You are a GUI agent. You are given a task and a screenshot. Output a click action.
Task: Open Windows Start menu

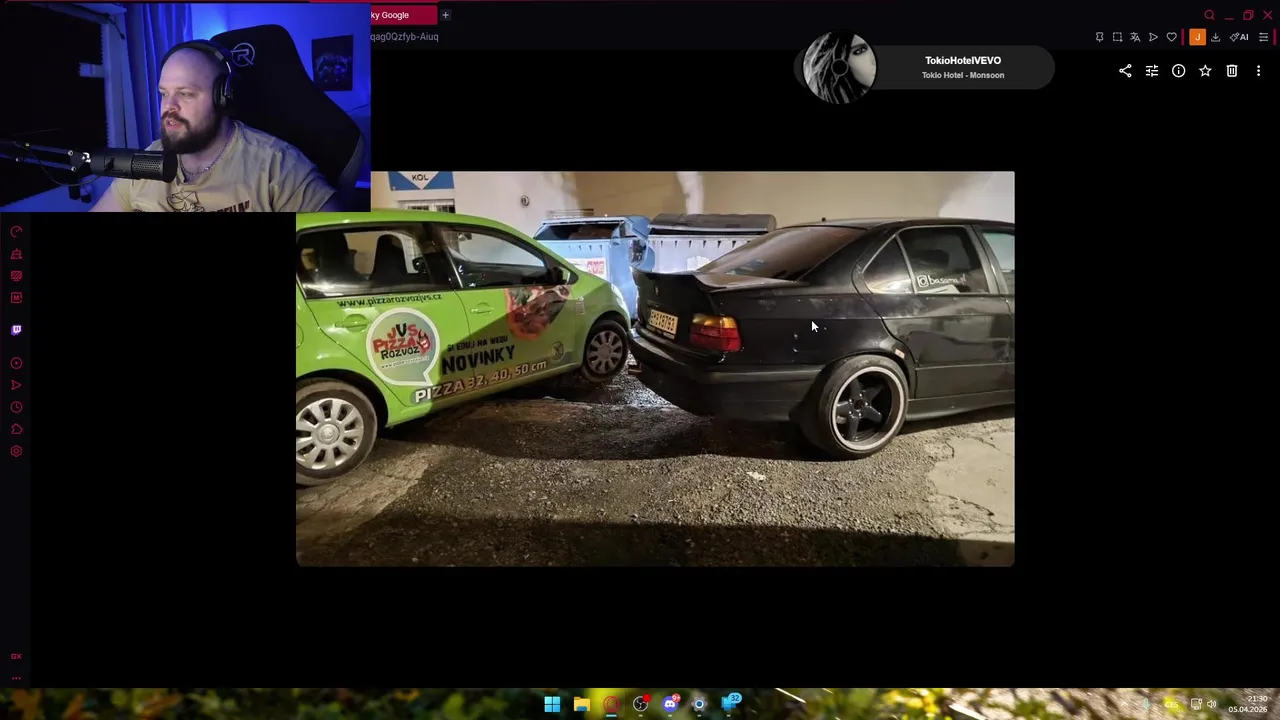[552, 704]
